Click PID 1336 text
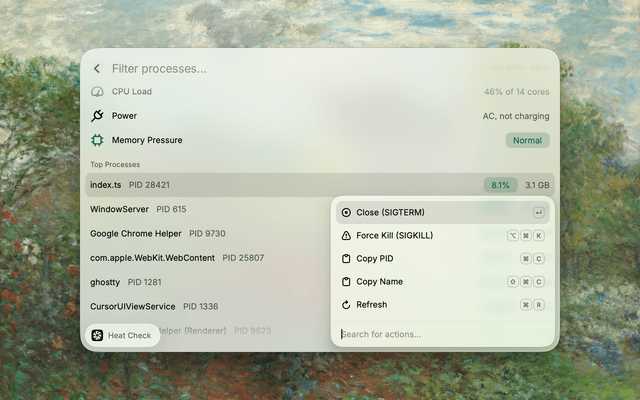The height and width of the screenshot is (400, 640). click(201, 307)
